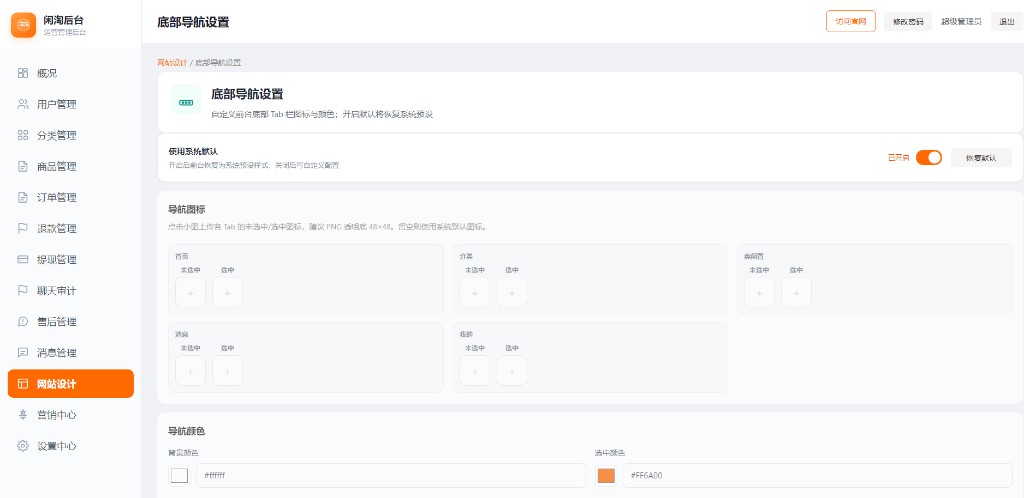Click the 导航图标 section heading
The height and width of the screenshot is (498, 1024).
coord(187,210)
